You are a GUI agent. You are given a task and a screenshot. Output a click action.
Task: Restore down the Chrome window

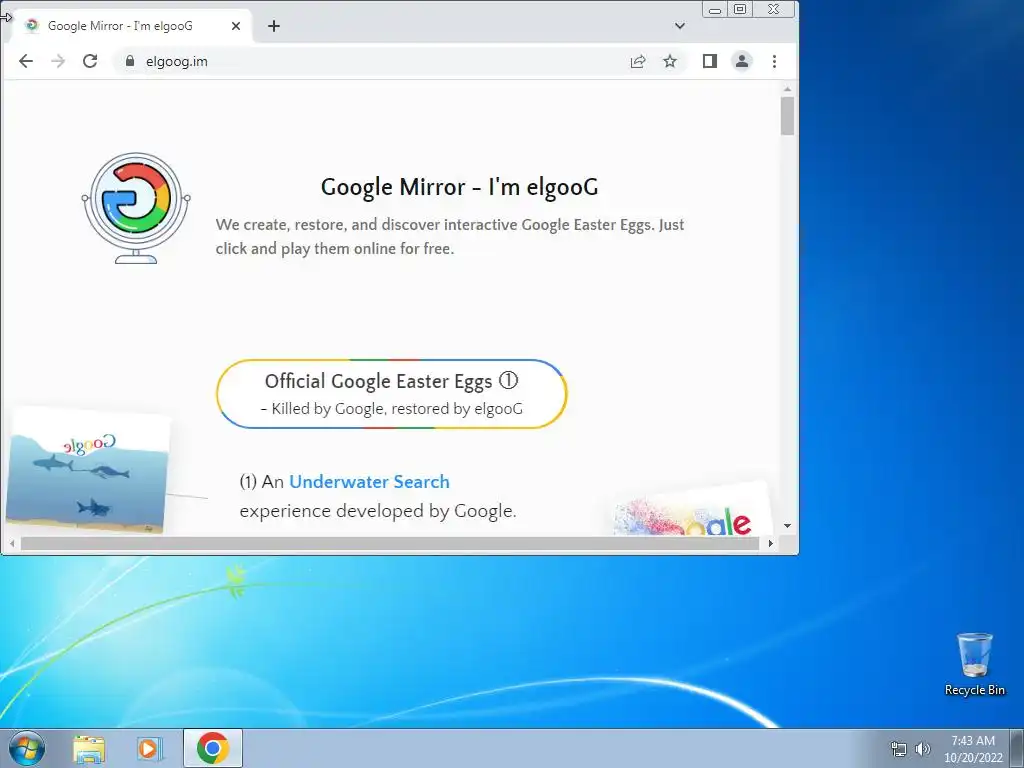tap(740, 9)
